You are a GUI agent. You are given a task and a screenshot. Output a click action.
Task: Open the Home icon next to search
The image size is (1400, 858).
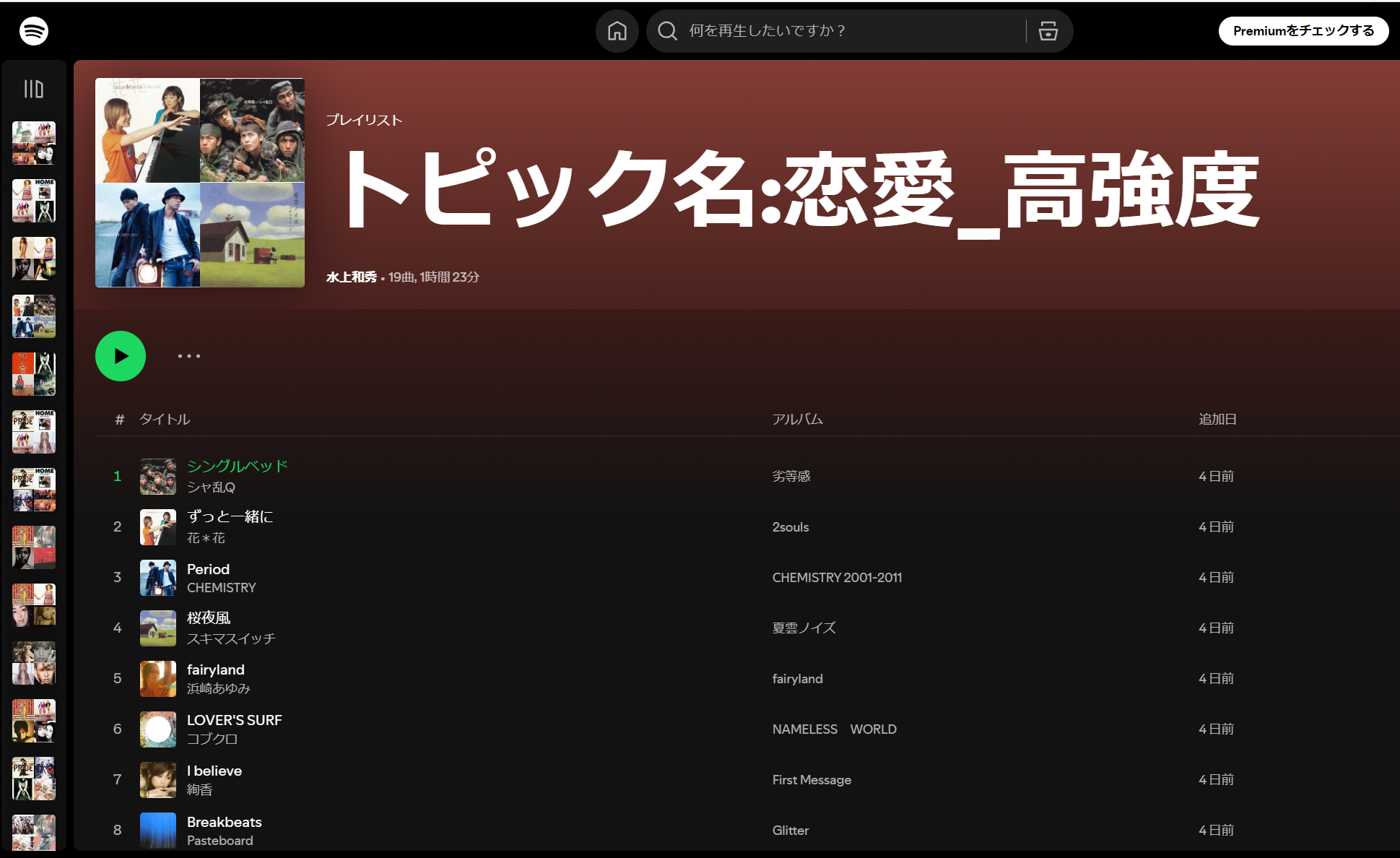point(617,30)
